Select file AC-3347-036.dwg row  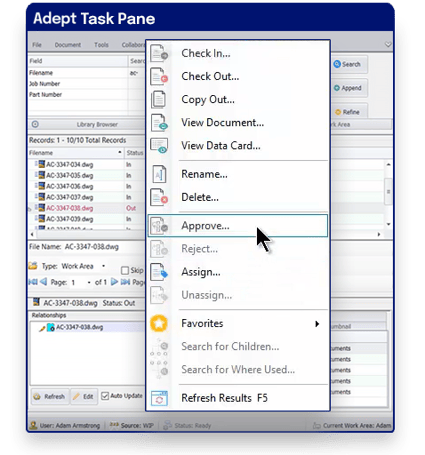[87, 186]
